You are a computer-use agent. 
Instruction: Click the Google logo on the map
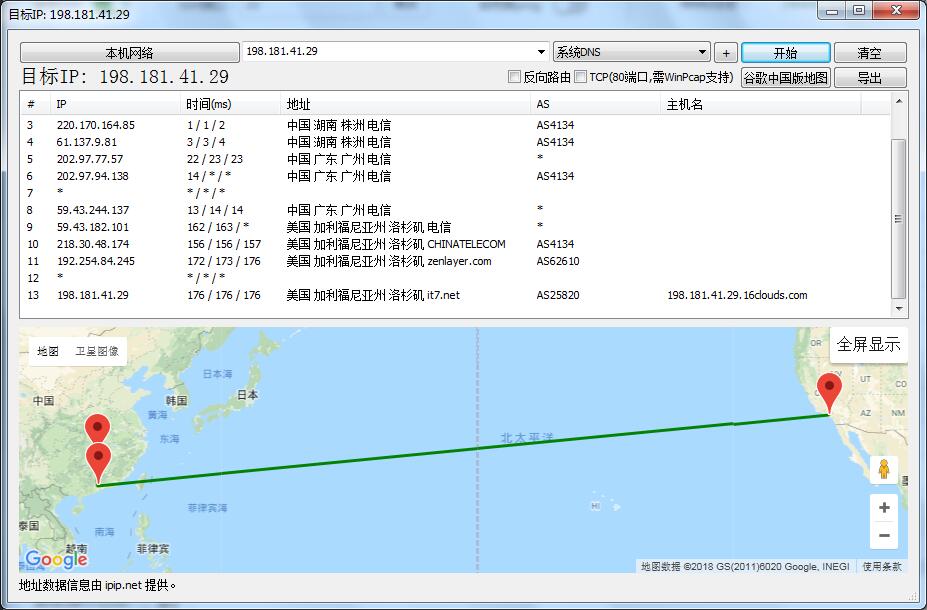[56, 559]
